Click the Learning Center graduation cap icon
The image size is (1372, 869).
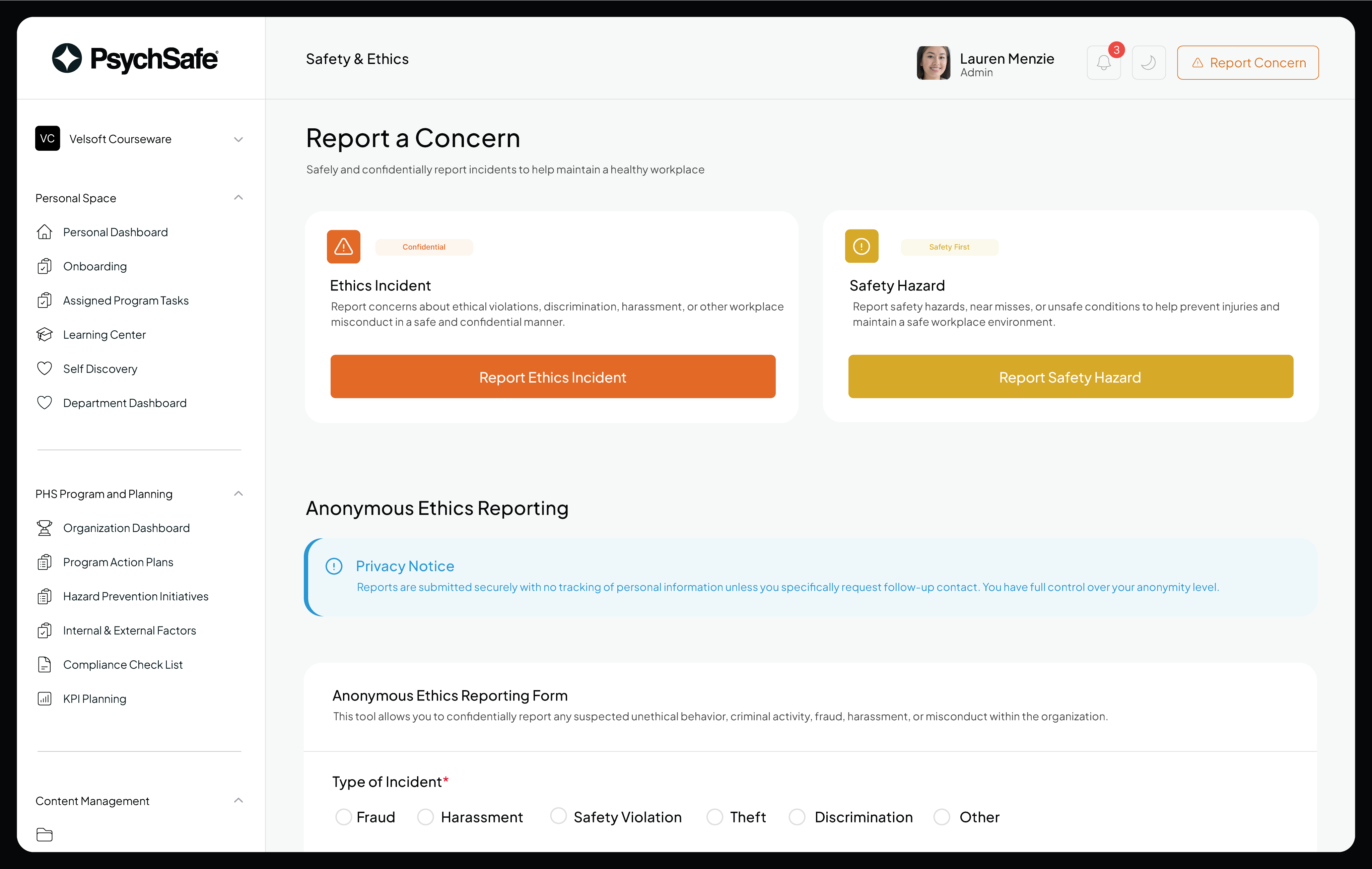(x=45, y=334)
